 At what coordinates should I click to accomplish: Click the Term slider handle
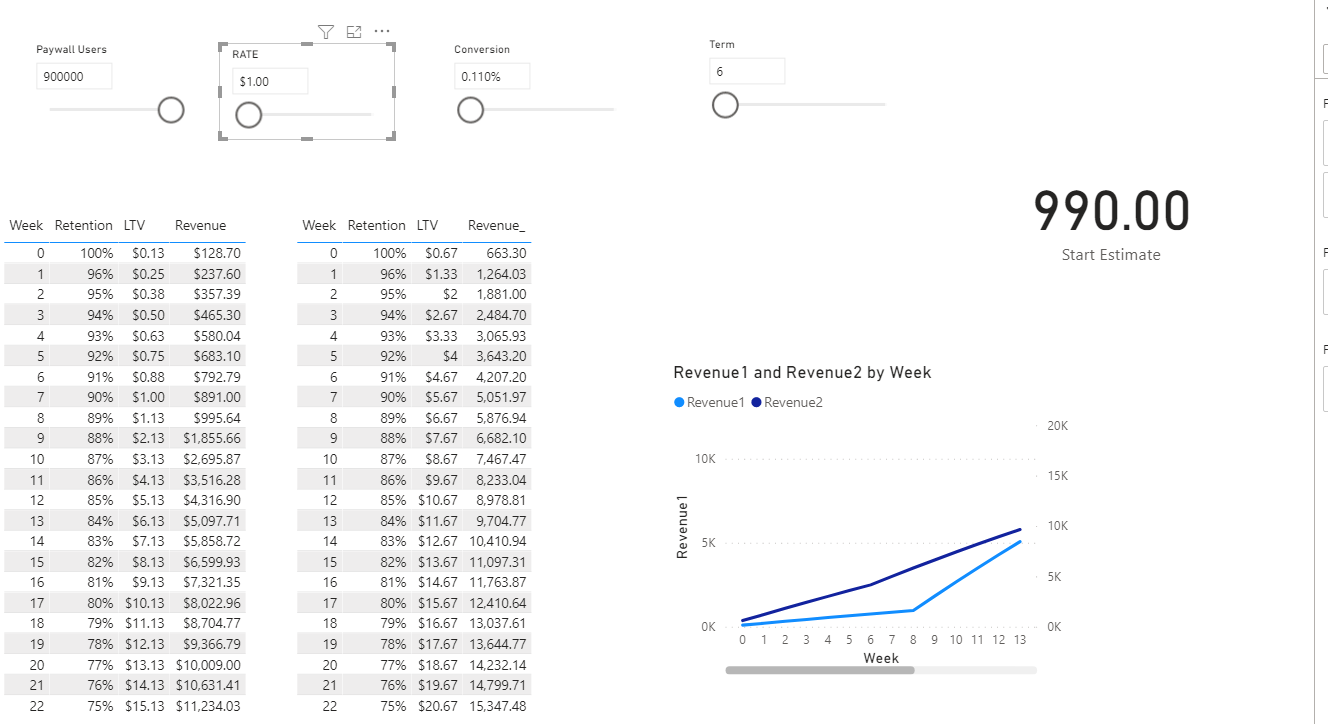pyautogui.click(x=725, y=105)
